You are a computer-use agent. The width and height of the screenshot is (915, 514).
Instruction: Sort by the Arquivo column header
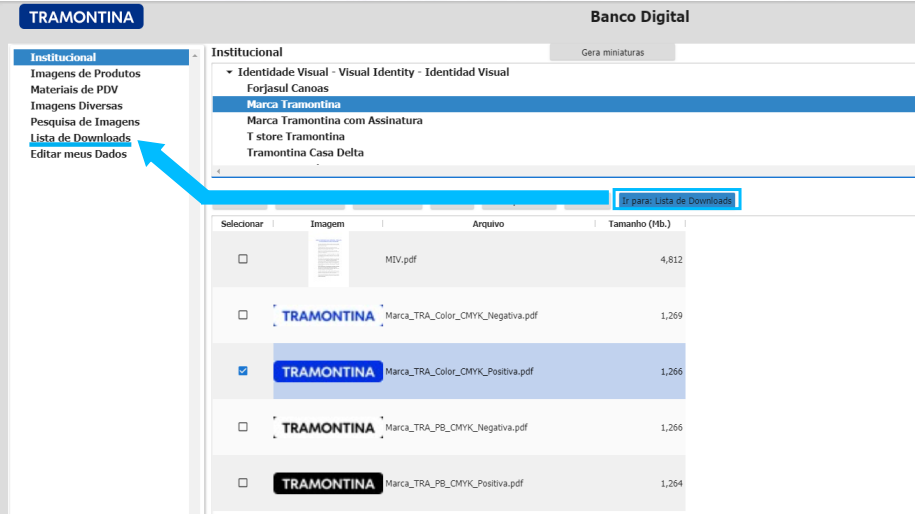488,224
